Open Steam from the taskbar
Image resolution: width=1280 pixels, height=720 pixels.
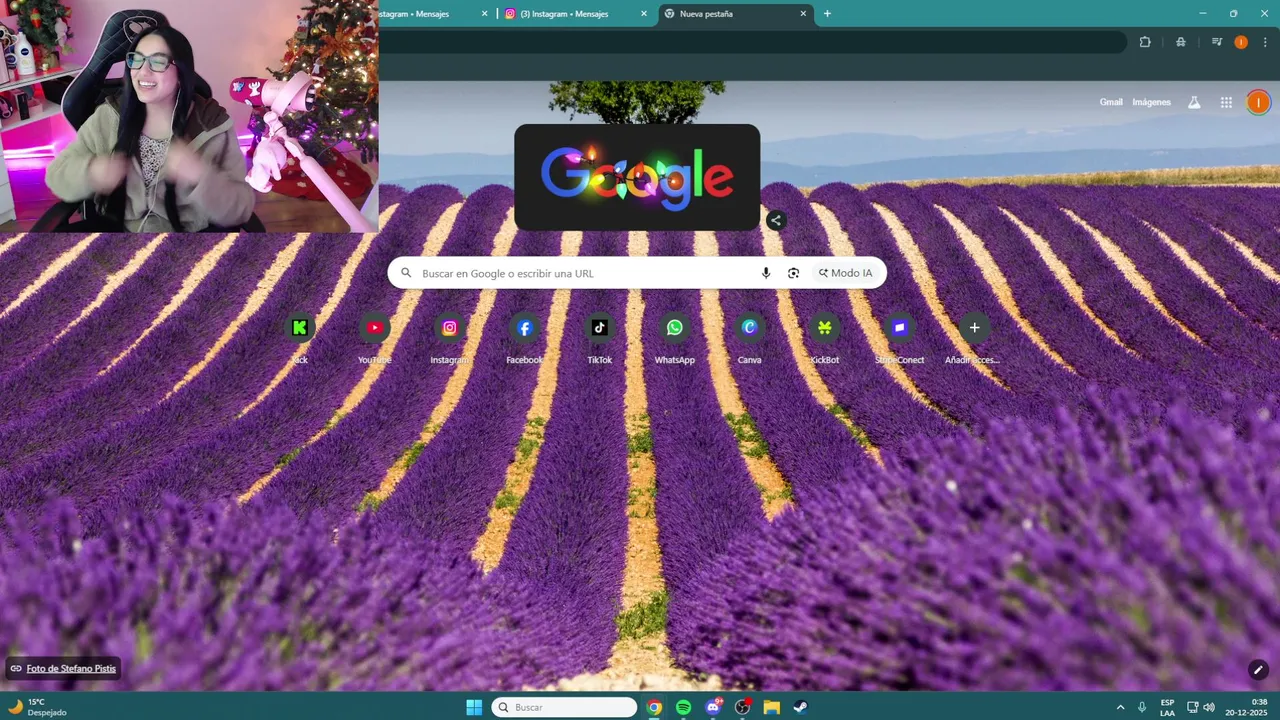tap(801, 707)
